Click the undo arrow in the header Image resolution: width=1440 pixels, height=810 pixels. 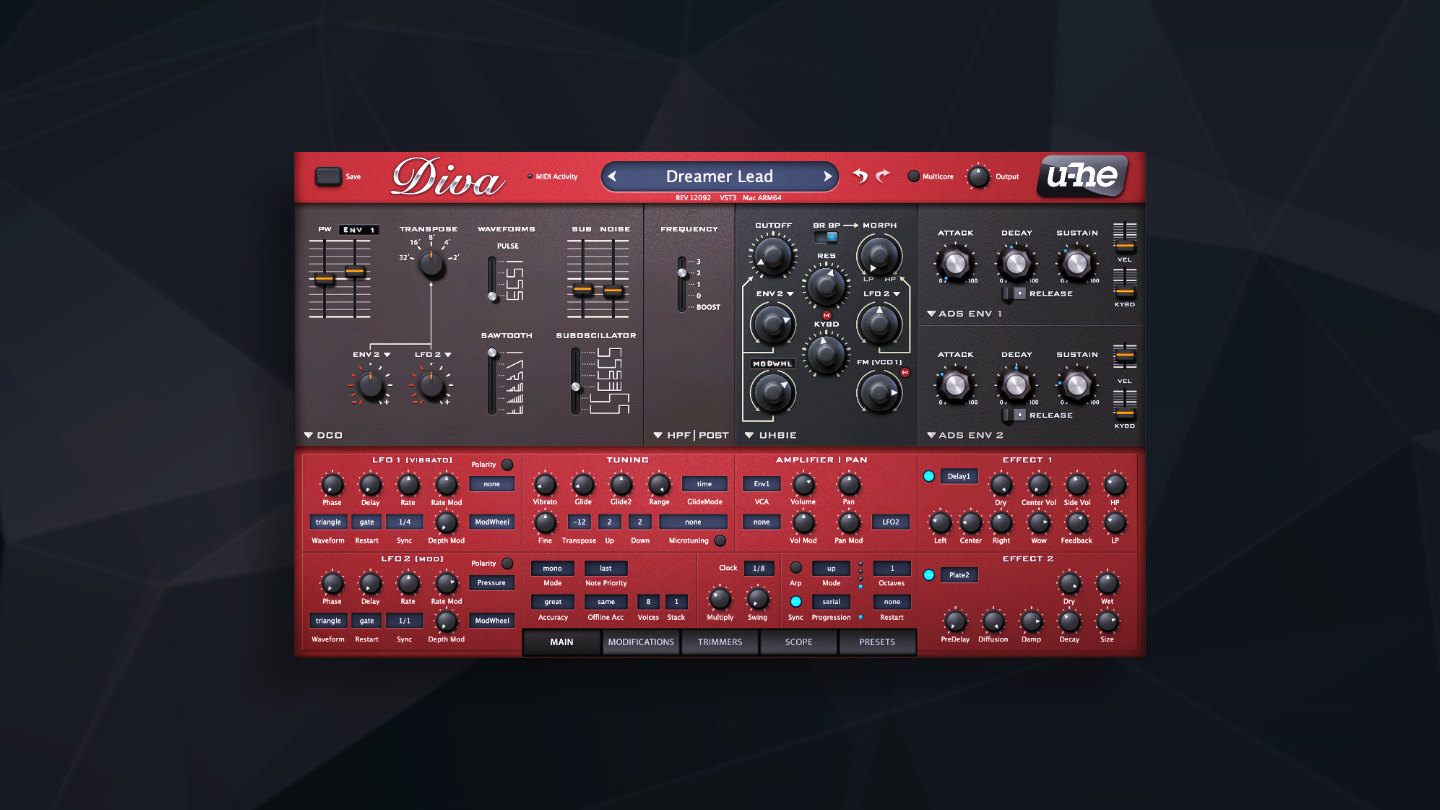point(860,176)
